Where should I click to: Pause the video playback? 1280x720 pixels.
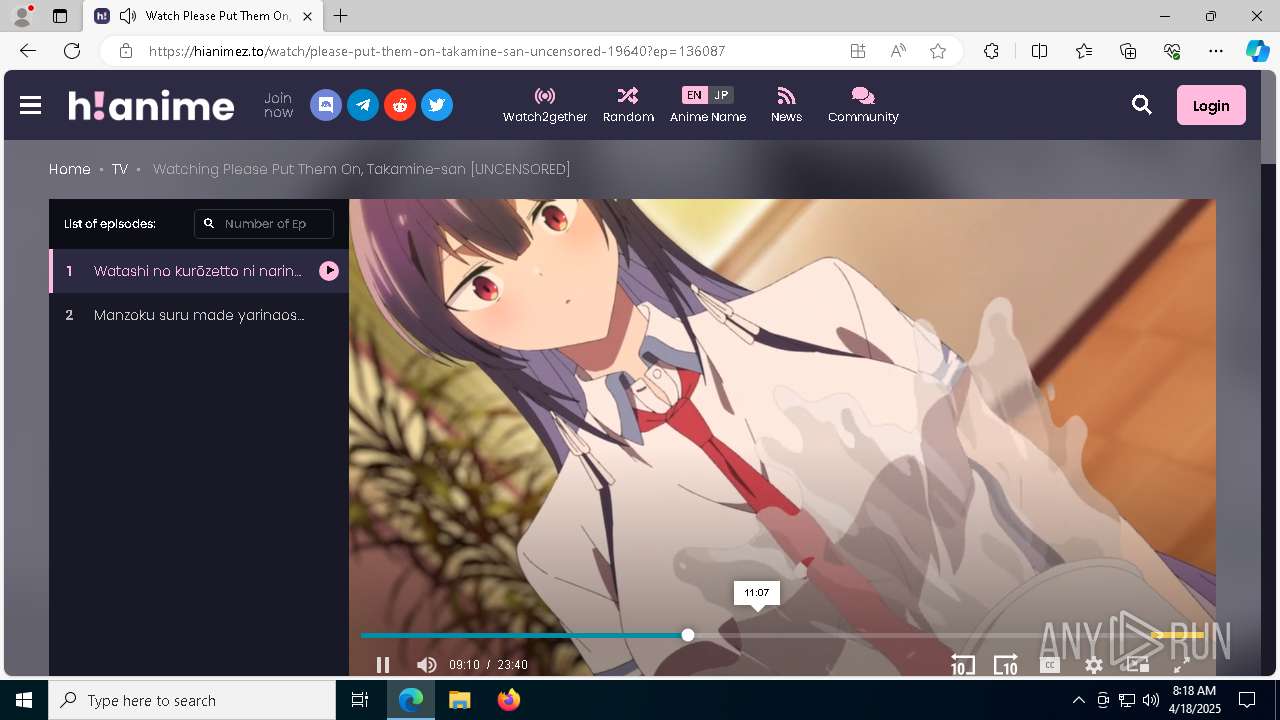[383, 665]
